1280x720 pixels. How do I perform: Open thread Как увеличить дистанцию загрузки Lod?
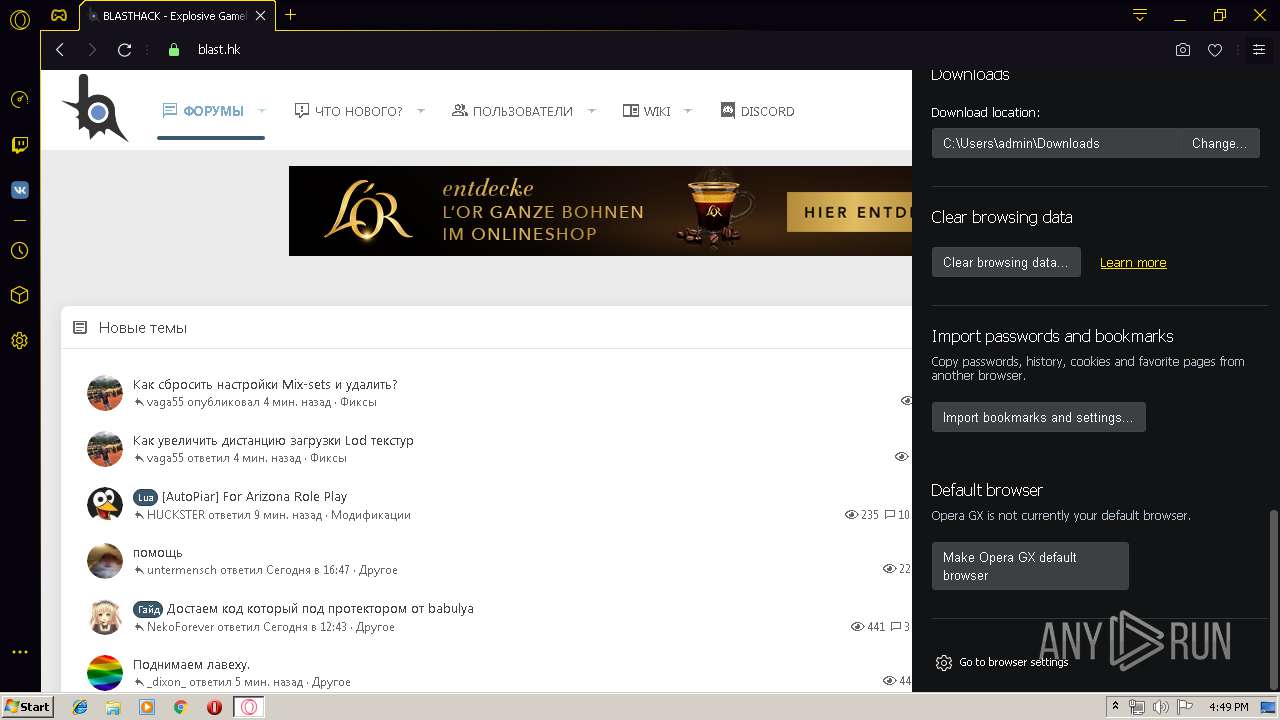273,440
